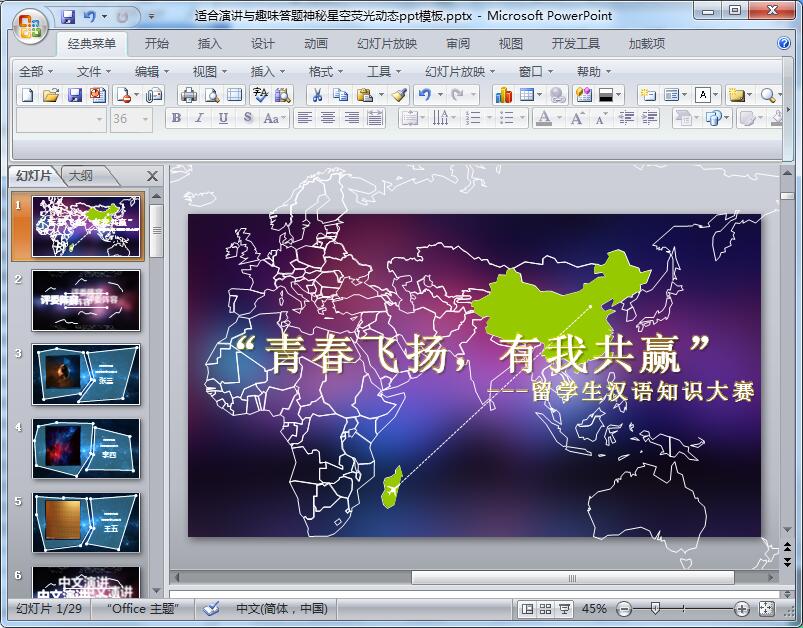Switch to Slide Sorter view
This screenshot has width=803, height=628.
545,609
